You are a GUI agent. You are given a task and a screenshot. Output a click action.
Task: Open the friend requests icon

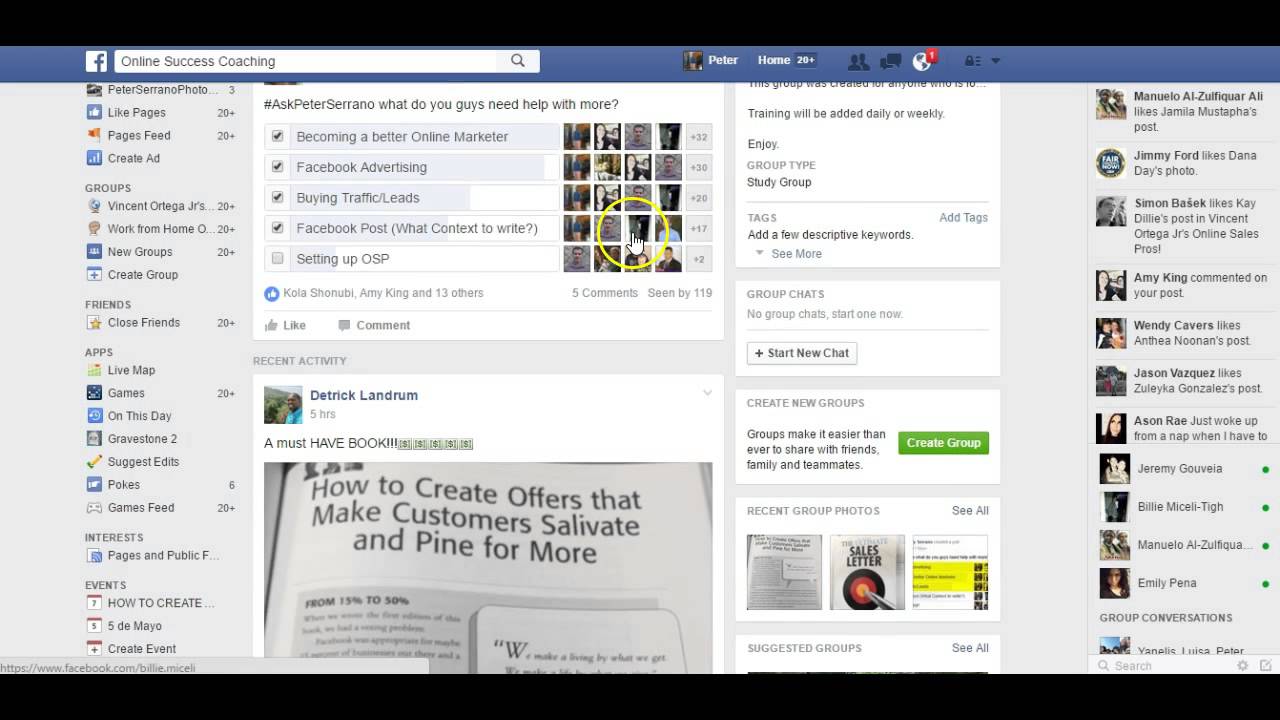pyautogui.click(x=858, y=61)
